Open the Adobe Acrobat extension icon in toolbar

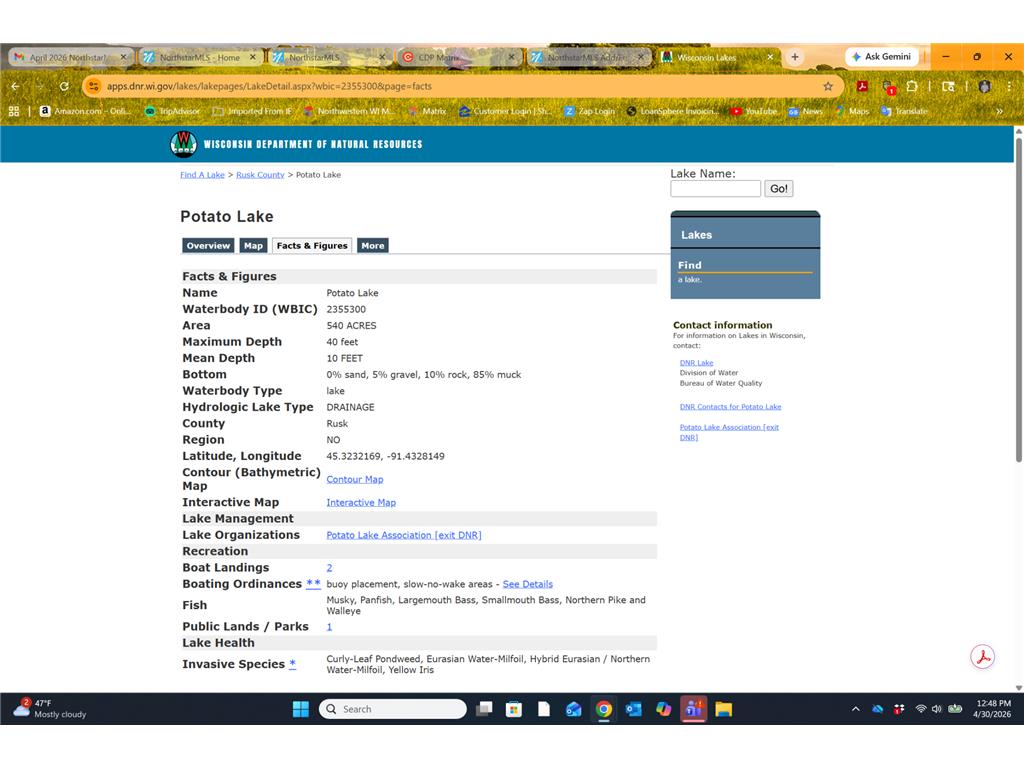point(862,86)
